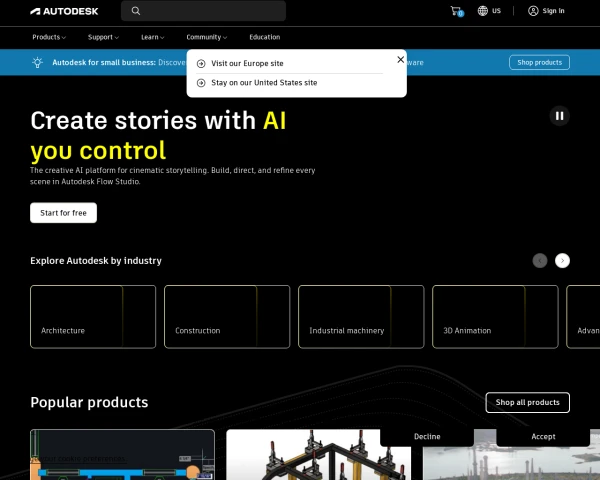Open the Education page
This screenshot has height=480, width=600.
click(x=265, y=37)
